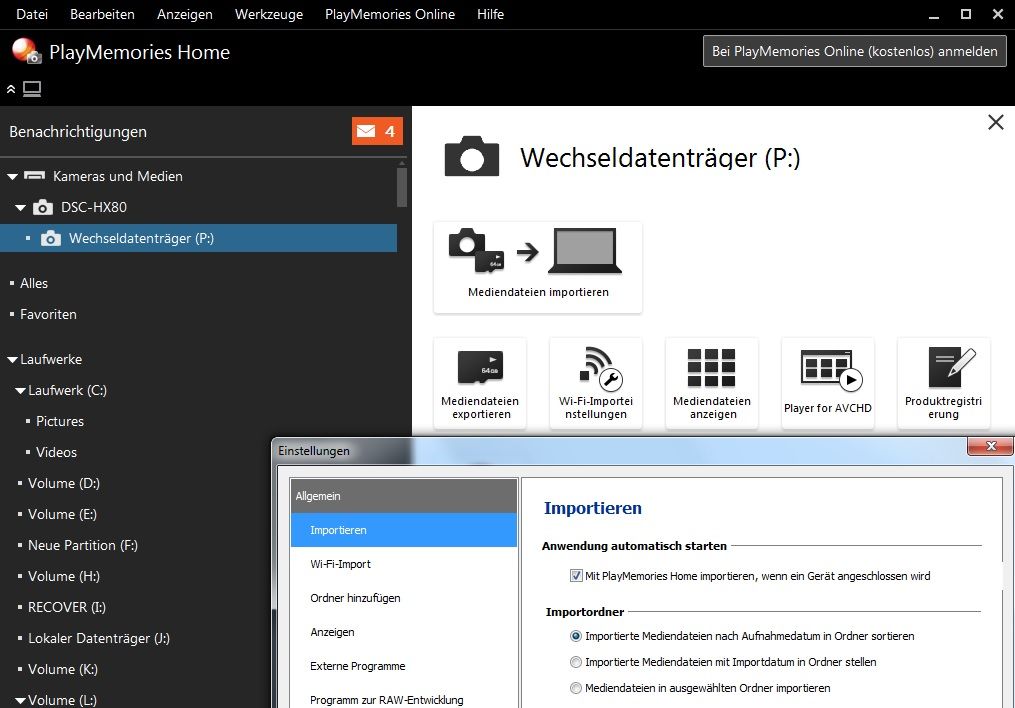Click Bei PlayMemories Online anmelden button

[854, 51]
